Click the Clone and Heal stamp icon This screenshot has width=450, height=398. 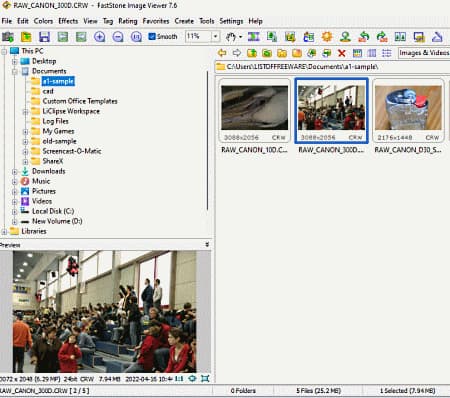(345, 36)
